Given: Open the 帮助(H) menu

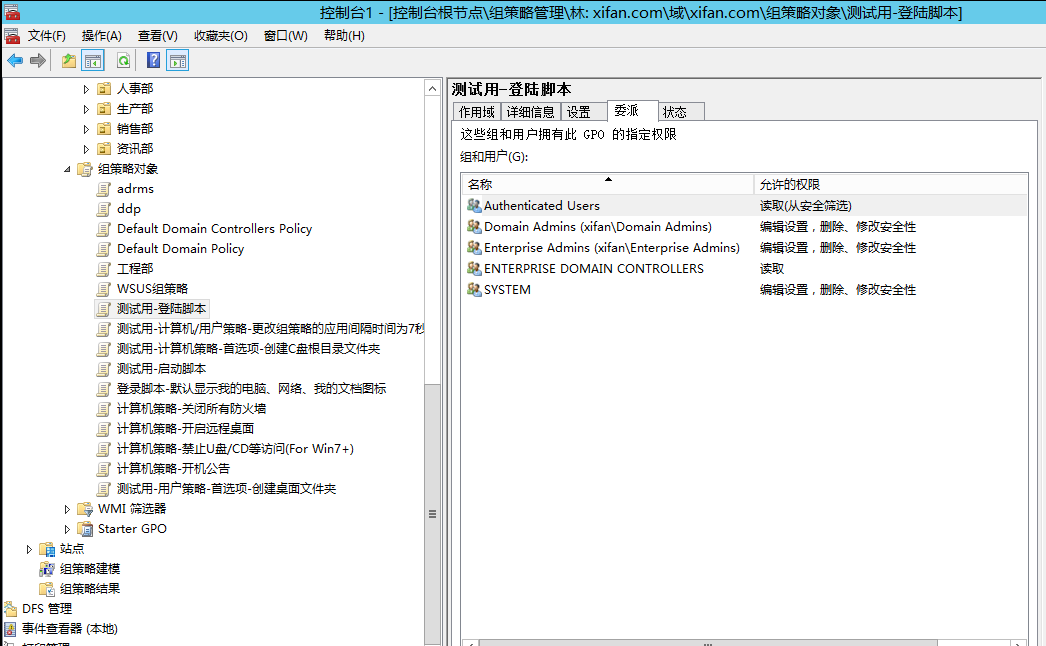Looking at the screenshot, I should (344, 36).
